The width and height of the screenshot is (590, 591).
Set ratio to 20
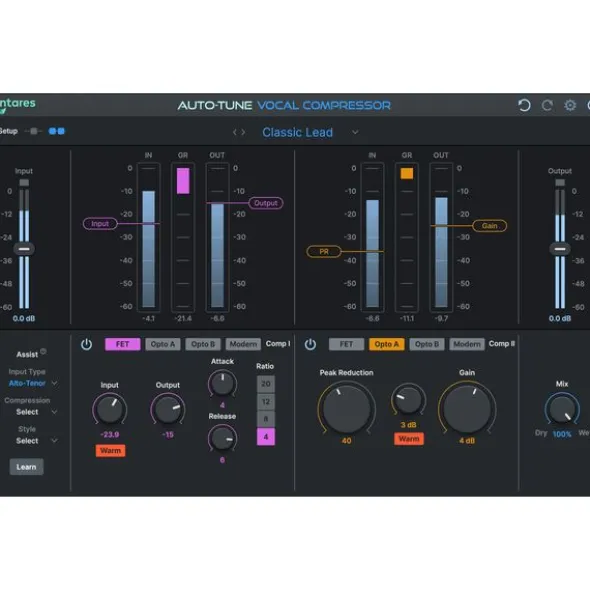[x=266, y=384]
